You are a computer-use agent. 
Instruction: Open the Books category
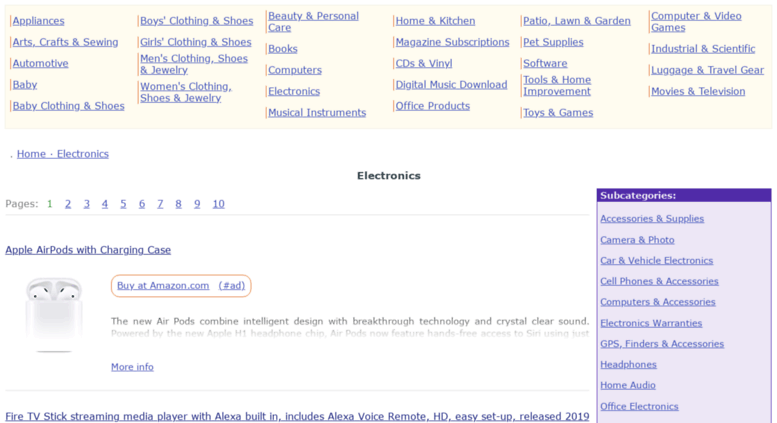click(x=282, y=49)
